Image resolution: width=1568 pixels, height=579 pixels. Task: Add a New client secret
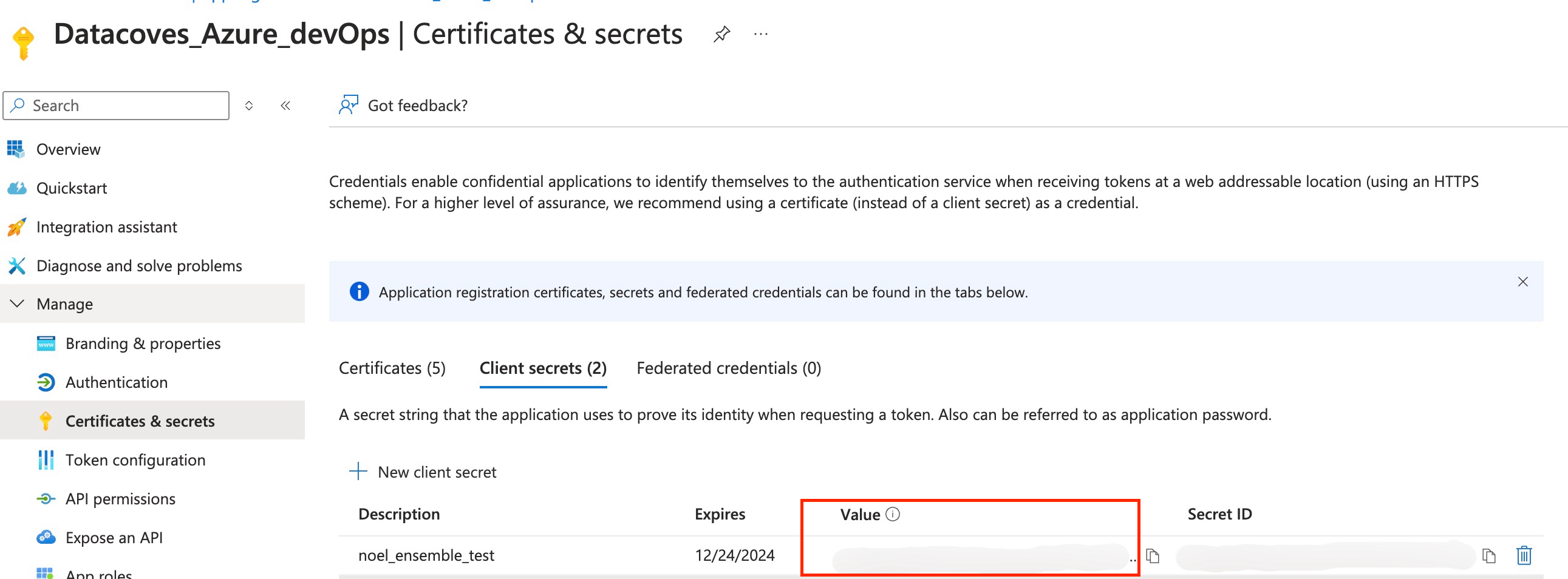[x=423, y=472]
